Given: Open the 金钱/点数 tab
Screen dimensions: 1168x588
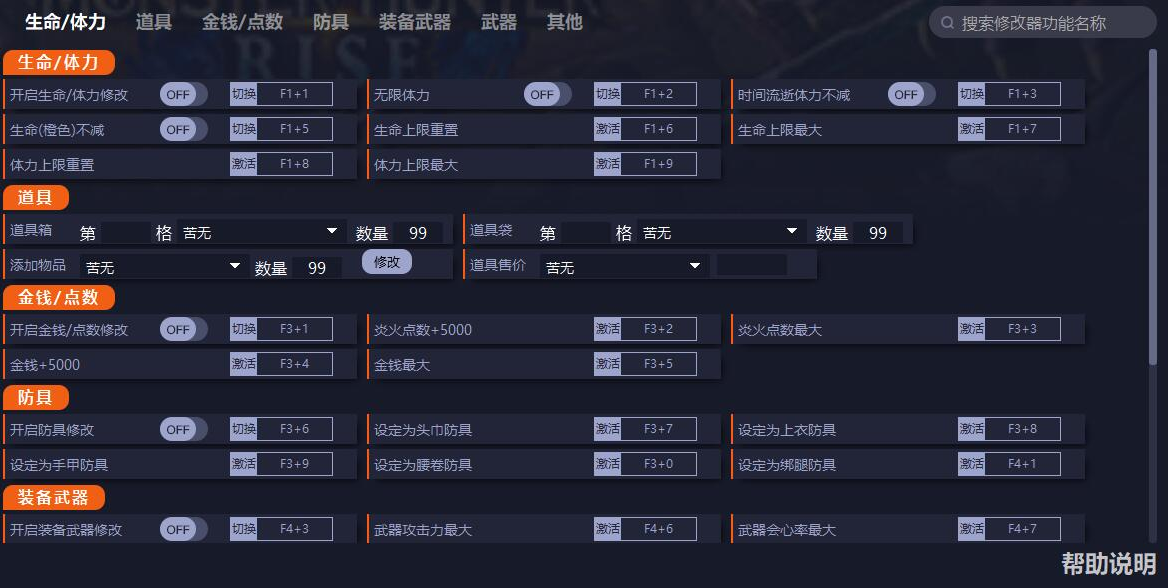Looking at the screenshot, I should point(242,22).
